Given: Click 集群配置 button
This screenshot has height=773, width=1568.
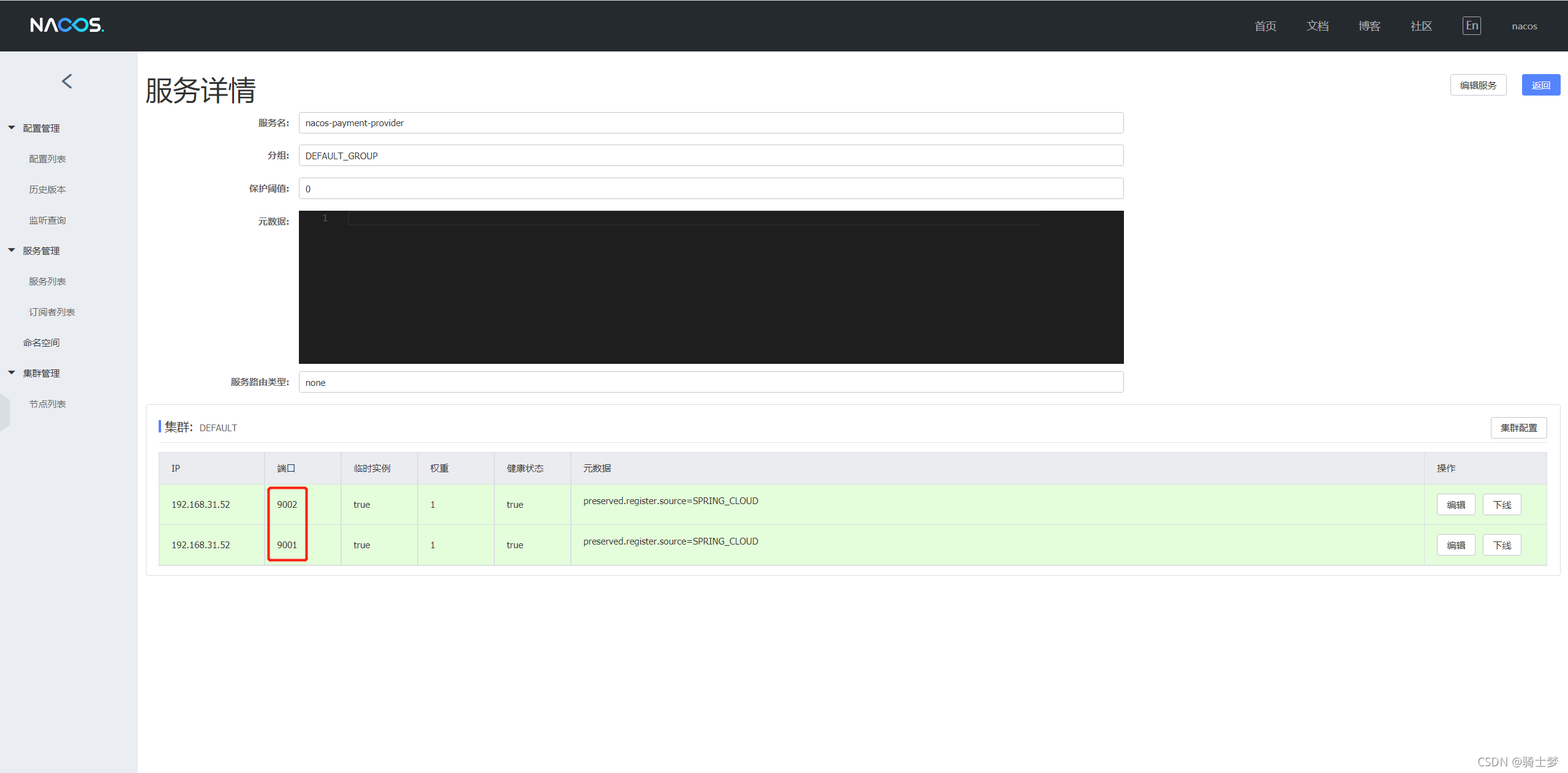Looking at the screenshot, I should 1518,428.
